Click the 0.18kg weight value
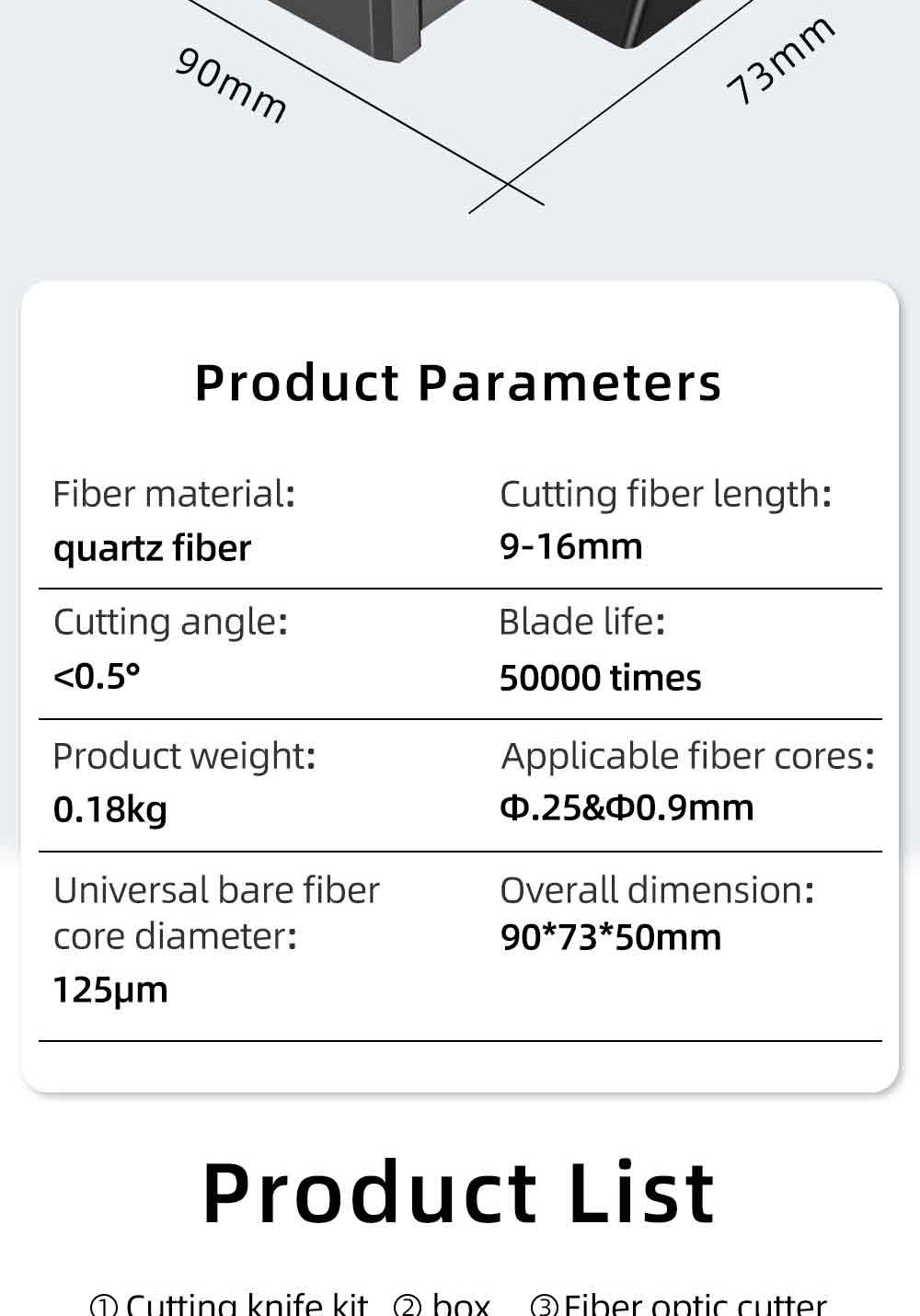This screenshot has height=1316, width=920. click(x=110, y=809)
